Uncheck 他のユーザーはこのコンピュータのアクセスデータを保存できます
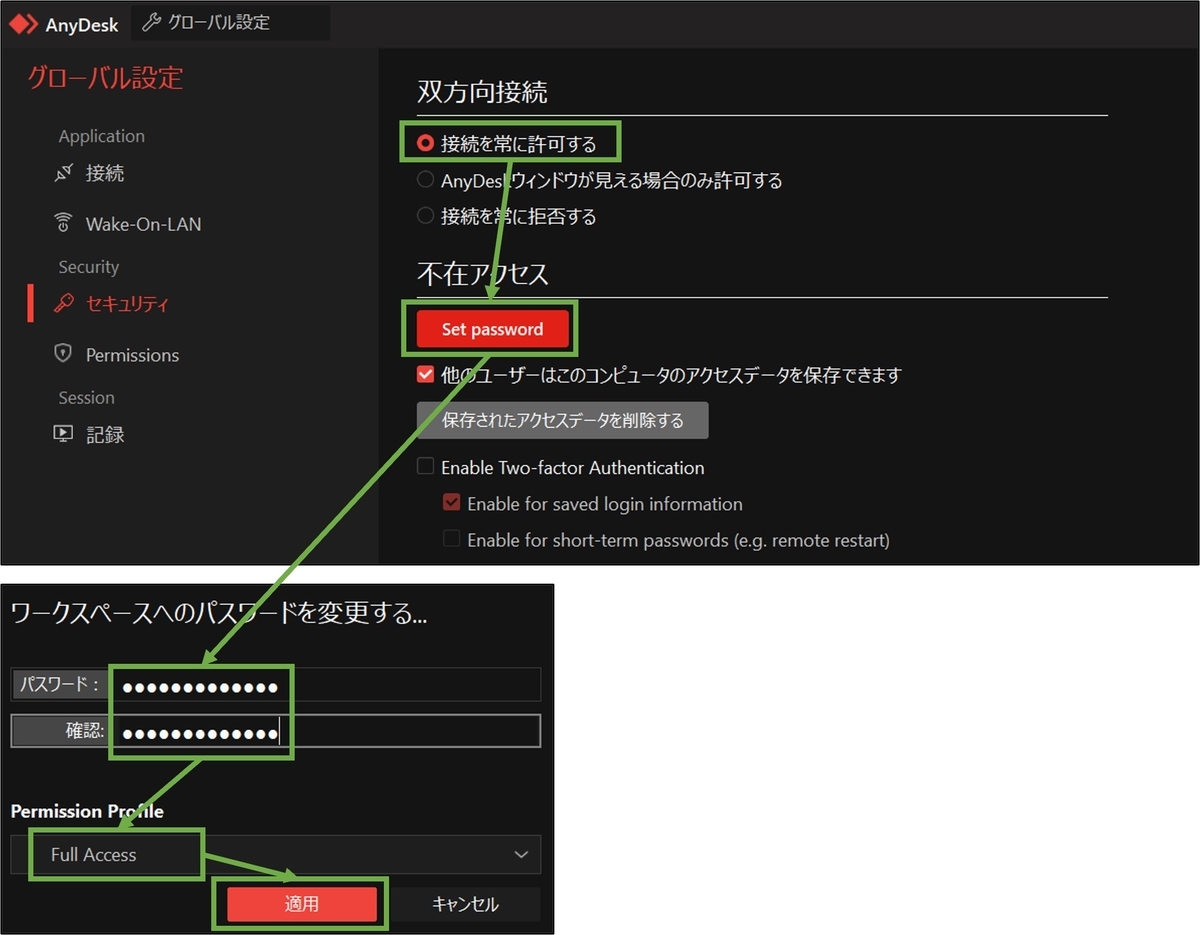 pos(425,375)
